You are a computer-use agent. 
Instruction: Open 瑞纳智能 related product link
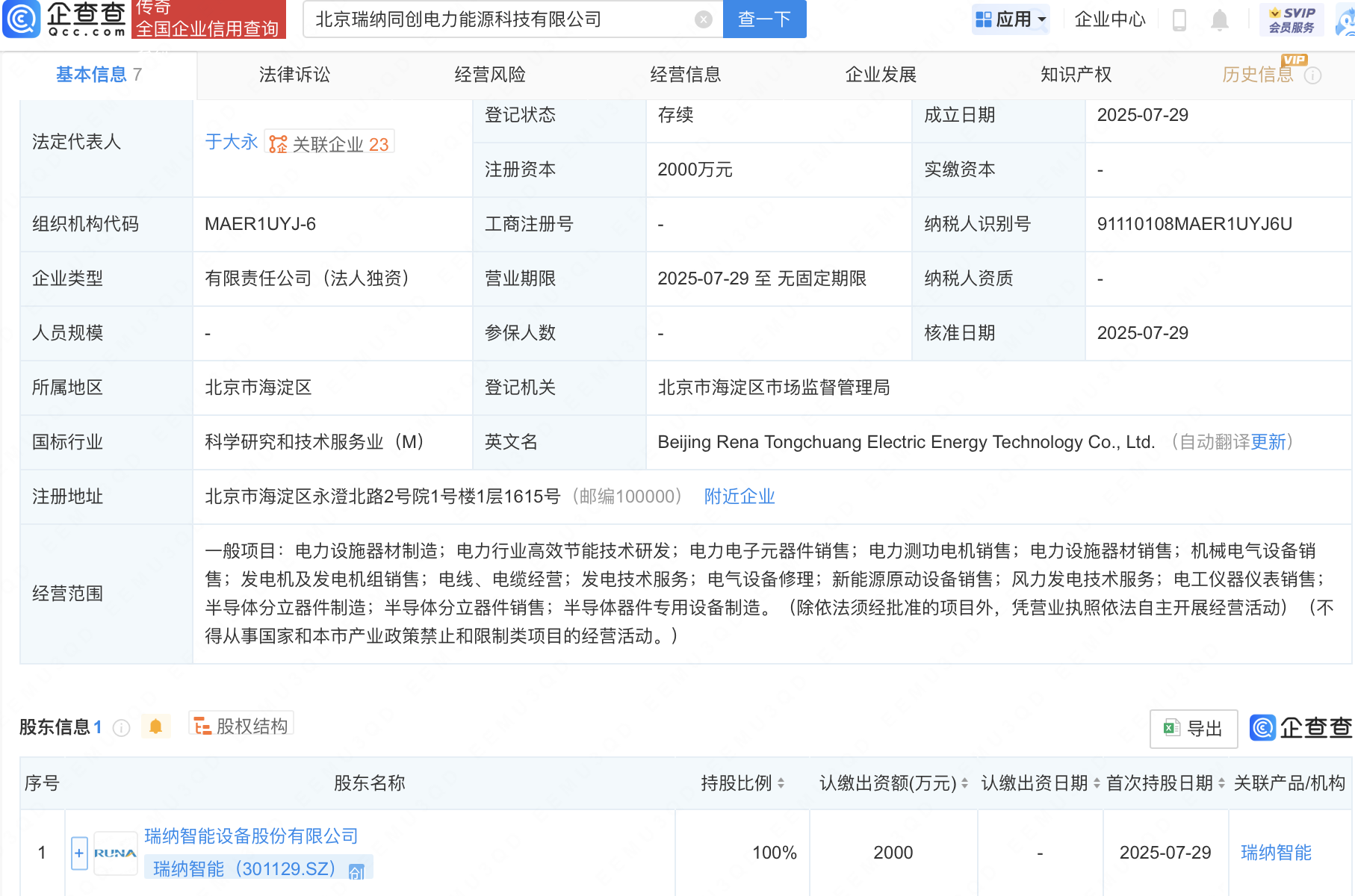pyautogui.click(x=1276, y=853)
